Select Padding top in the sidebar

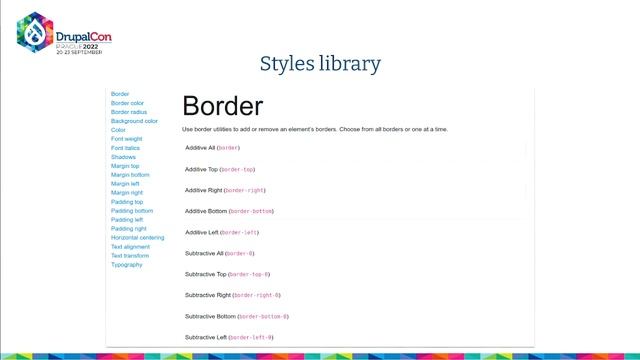tap(127, 202)
